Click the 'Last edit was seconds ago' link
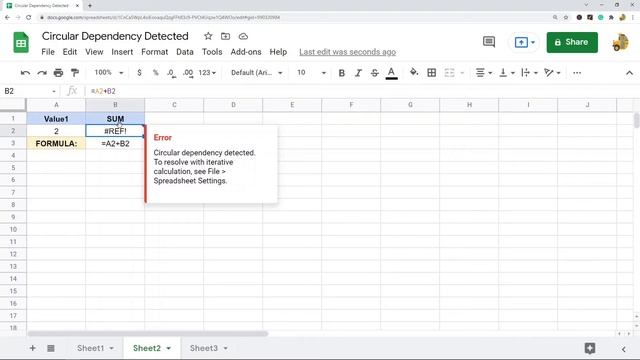Image resolution: width=640 pixels, height=360 pixels. tap(347, 52)
